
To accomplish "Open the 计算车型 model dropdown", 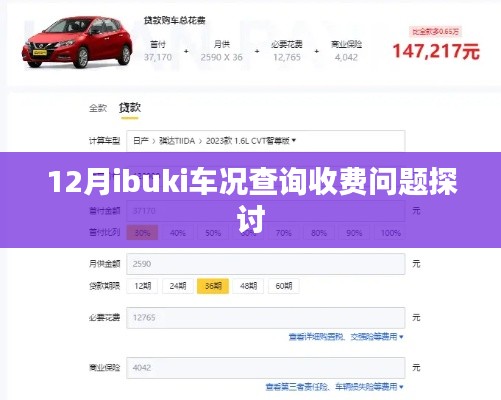I will 266,141.
